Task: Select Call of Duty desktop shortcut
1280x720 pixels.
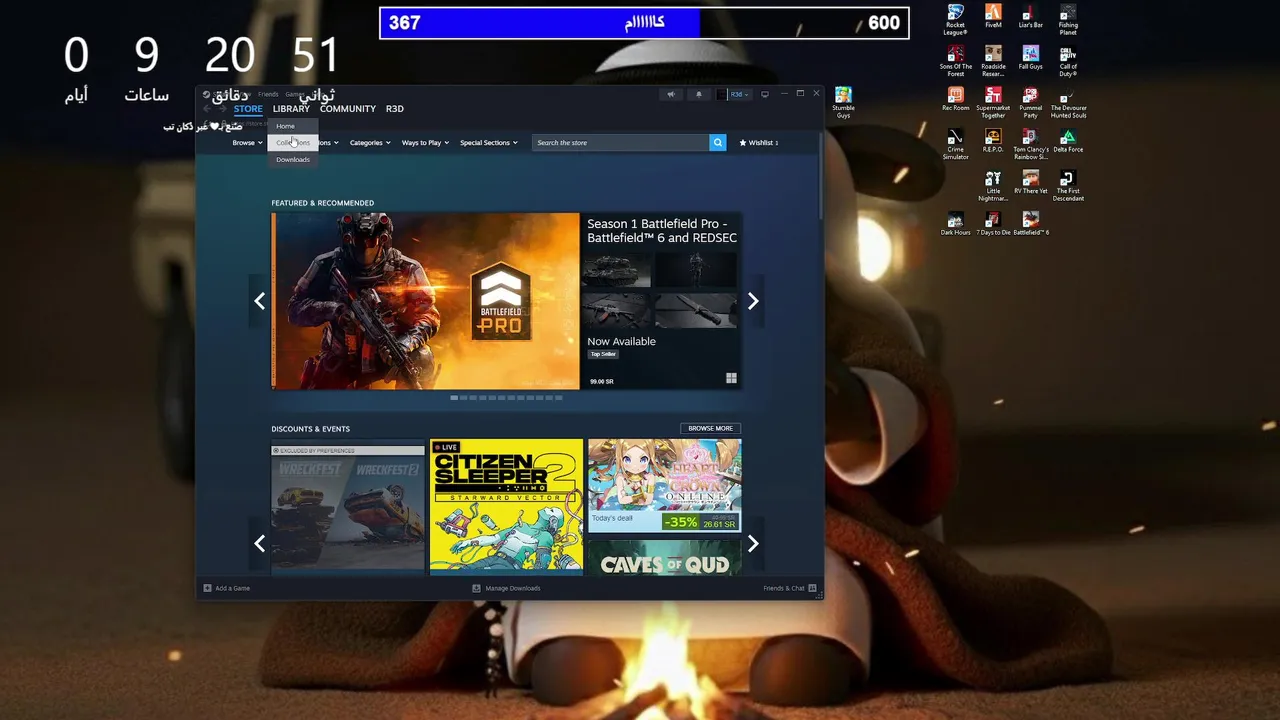Action: tap(1068, 61)
